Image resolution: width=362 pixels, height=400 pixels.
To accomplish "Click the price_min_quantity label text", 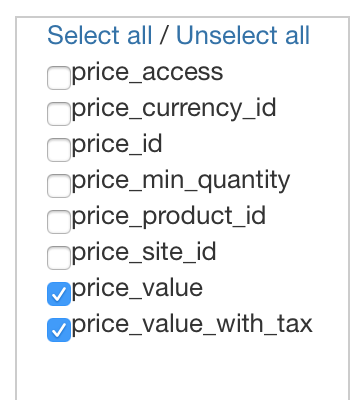I will 181,181.
